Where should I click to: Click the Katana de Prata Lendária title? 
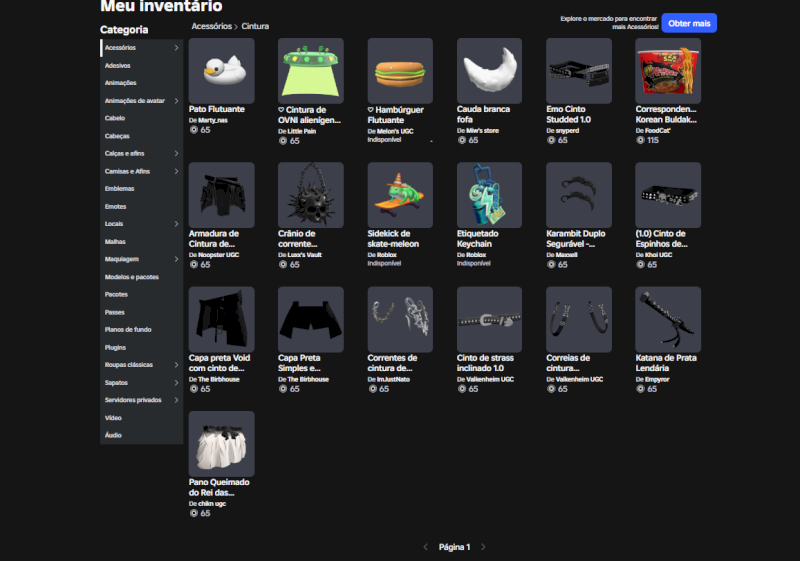[666, 363]
